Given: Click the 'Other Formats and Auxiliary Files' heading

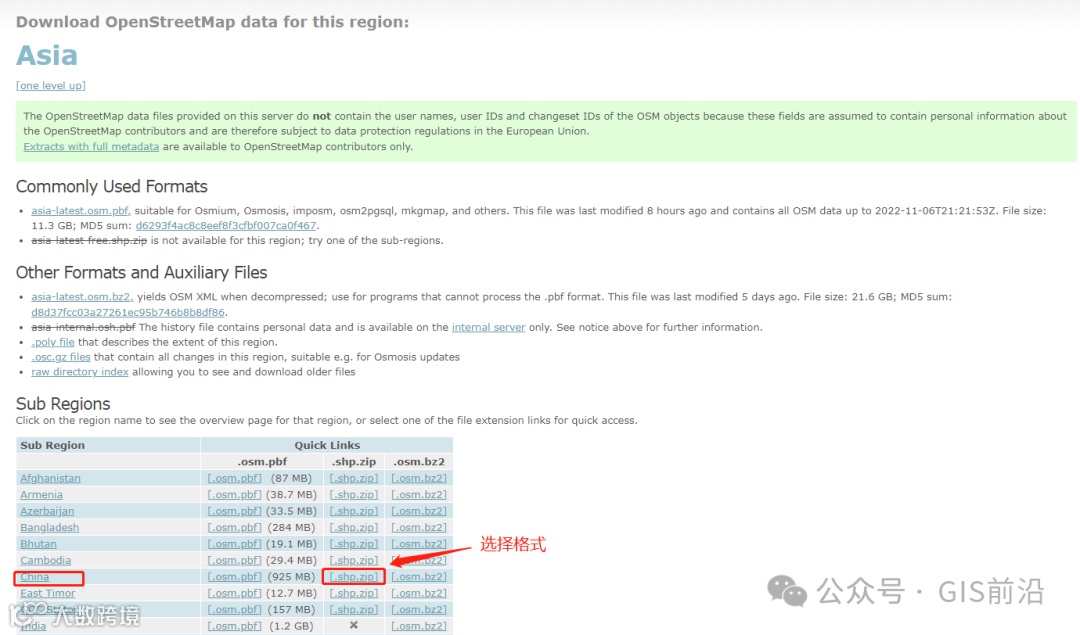Looking at the screenshot, I should click(141, 273).
